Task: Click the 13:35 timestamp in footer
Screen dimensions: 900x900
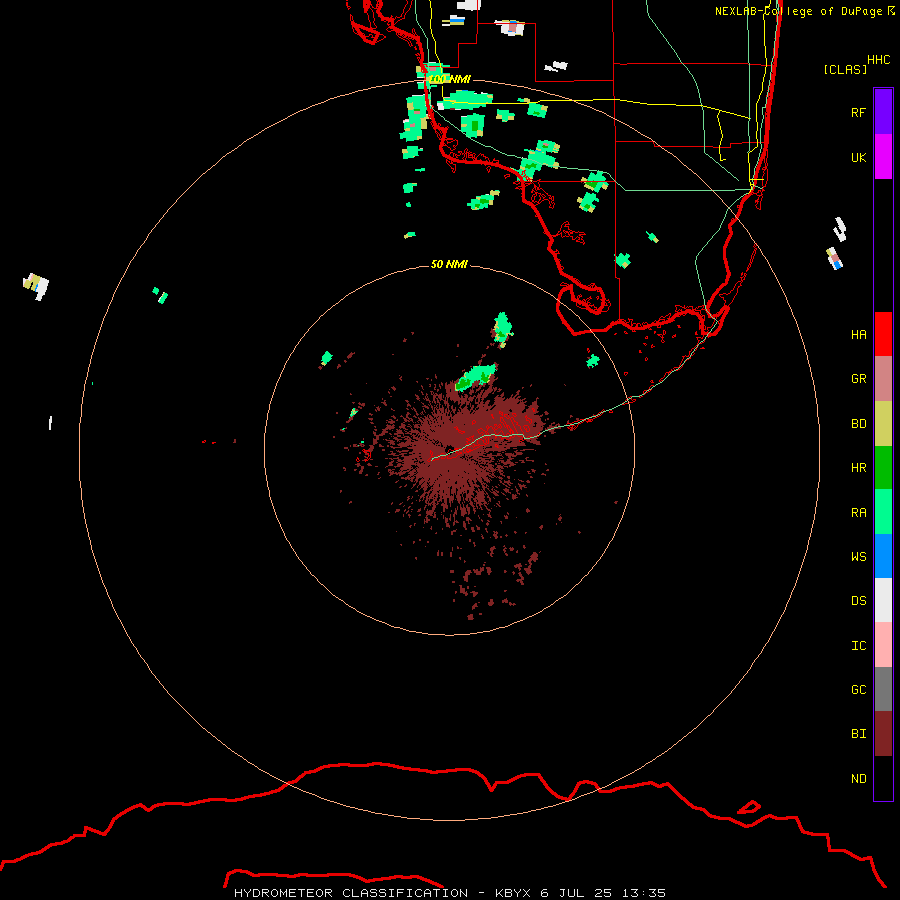Action: (643, 893)
